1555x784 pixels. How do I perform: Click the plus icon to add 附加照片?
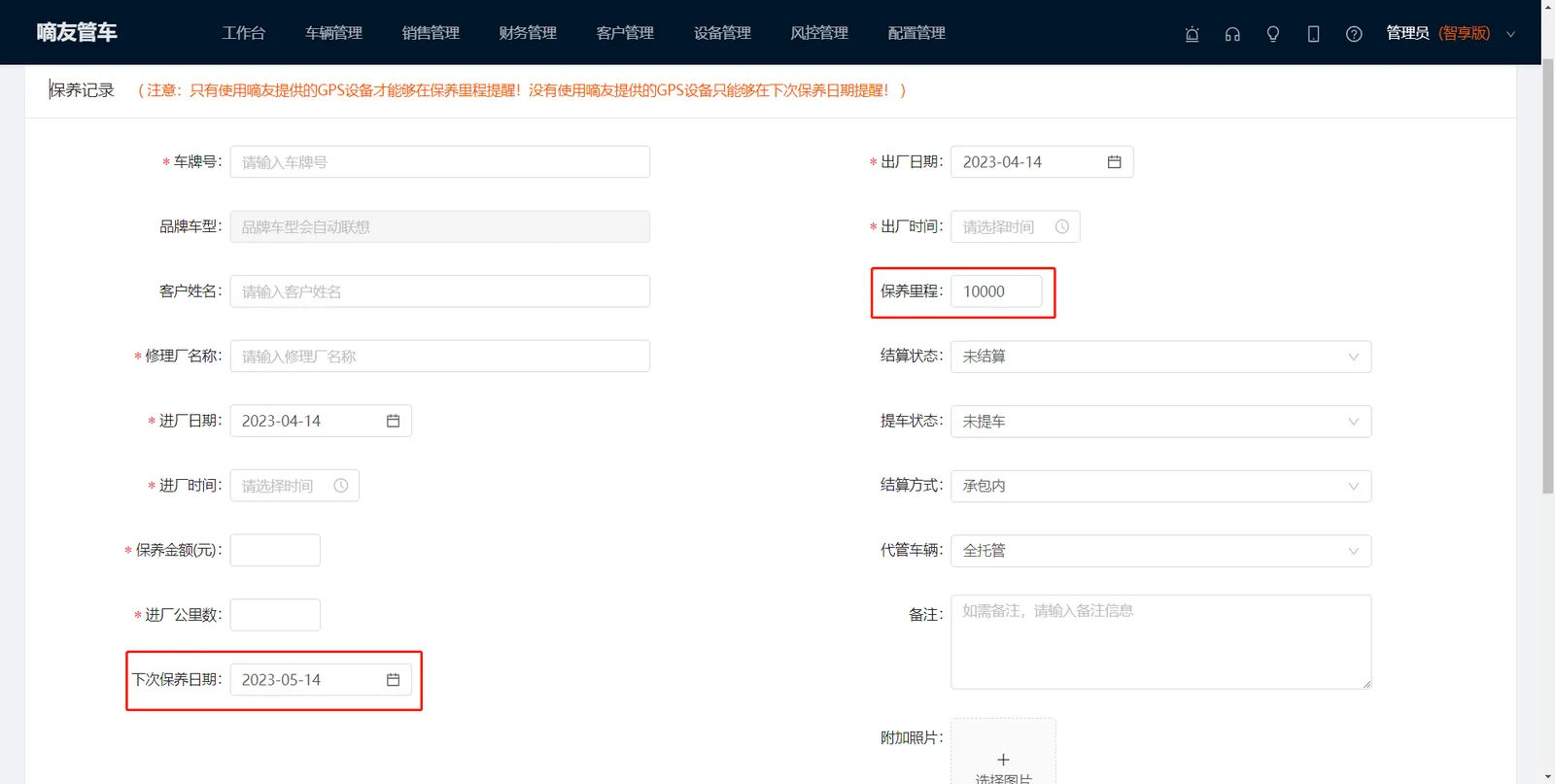coord(1003,760)
